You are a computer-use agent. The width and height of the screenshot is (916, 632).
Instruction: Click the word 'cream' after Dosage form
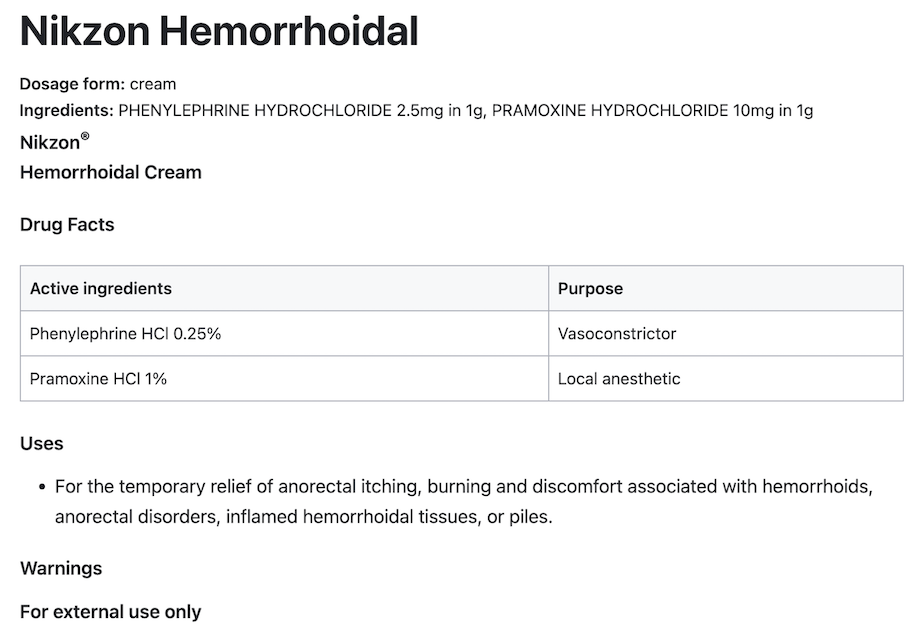(153, 84)
